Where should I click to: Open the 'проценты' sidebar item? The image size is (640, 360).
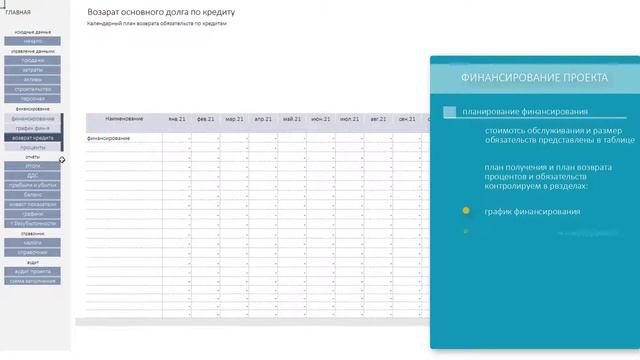33,147
